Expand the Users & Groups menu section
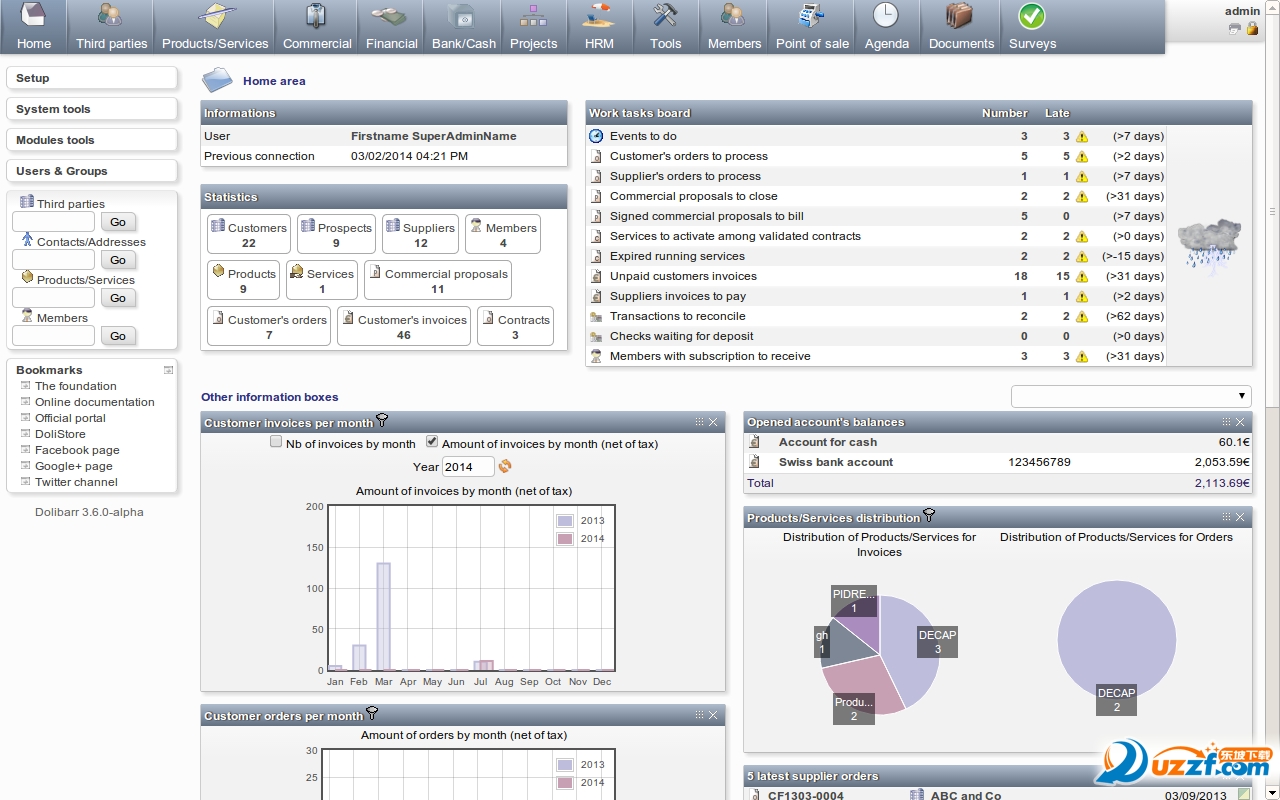This screenshot has width=1280, height=800. [x=91, y=171]
